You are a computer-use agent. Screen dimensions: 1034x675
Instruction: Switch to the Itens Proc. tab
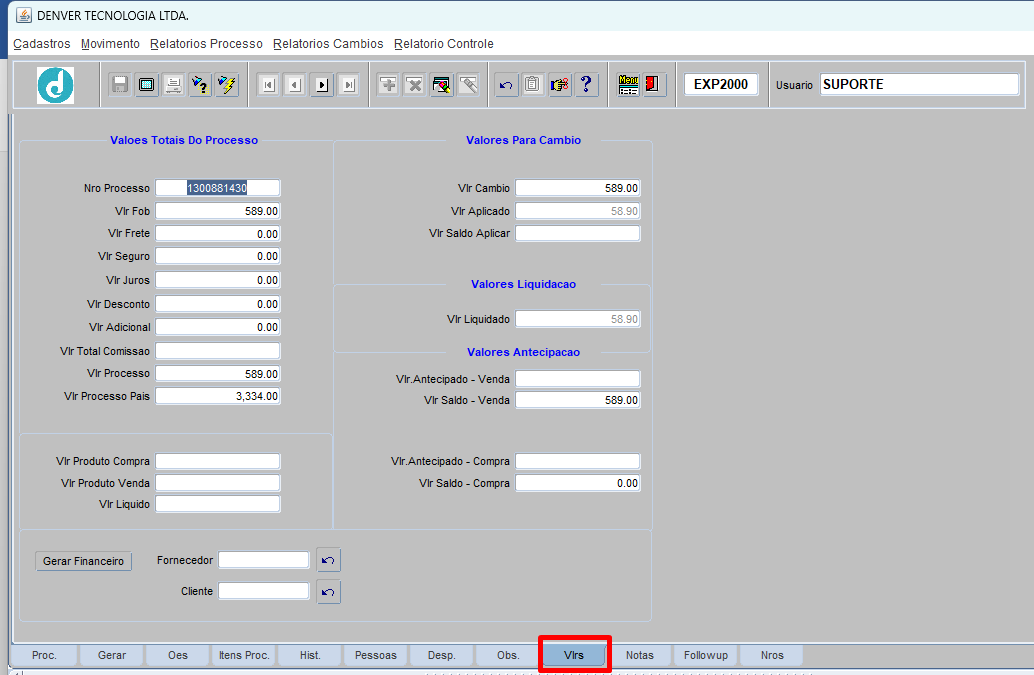click(243, 655)
